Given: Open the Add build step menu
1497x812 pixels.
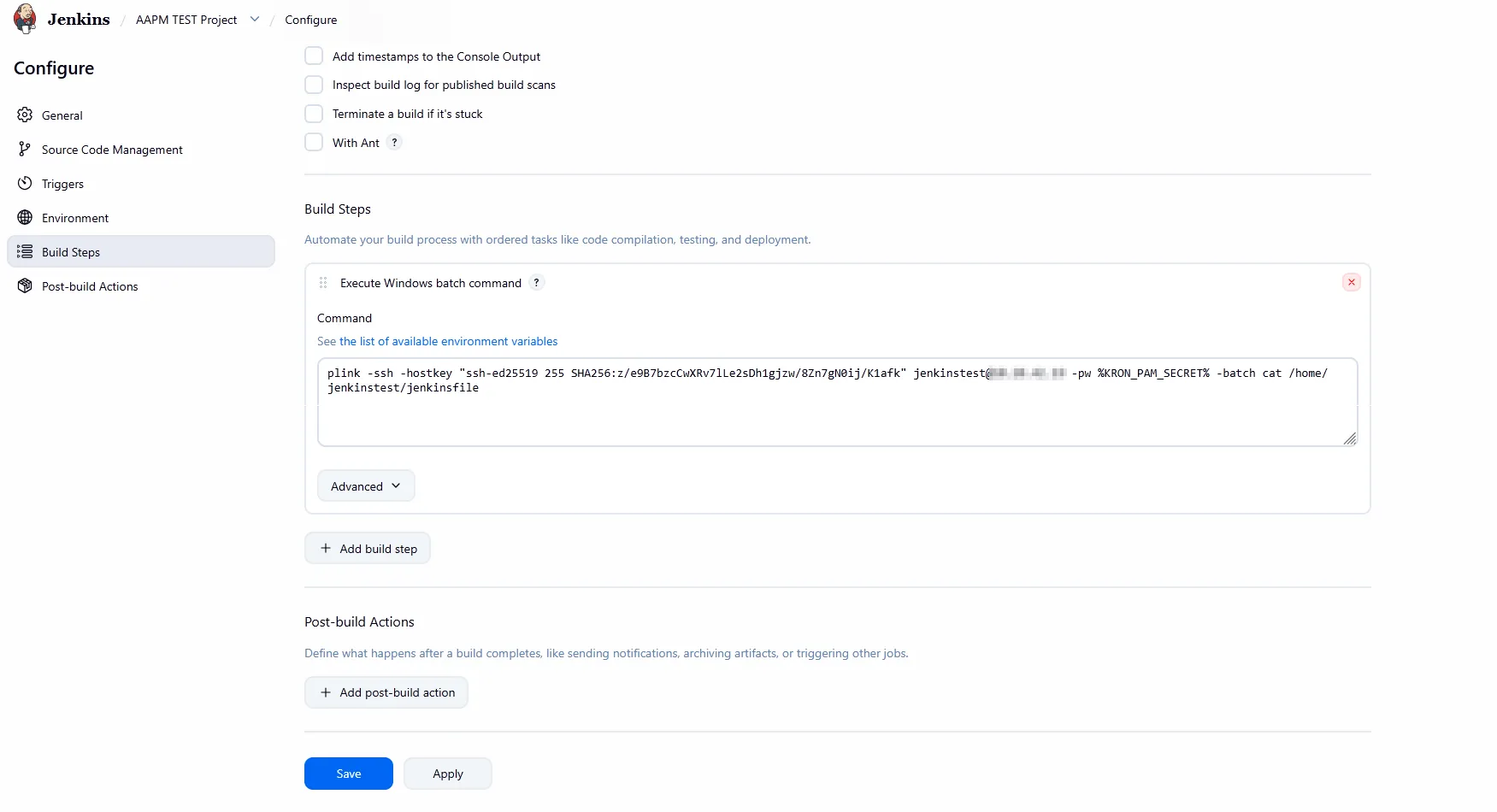Looking at the screenshot, I should point(368,548).
